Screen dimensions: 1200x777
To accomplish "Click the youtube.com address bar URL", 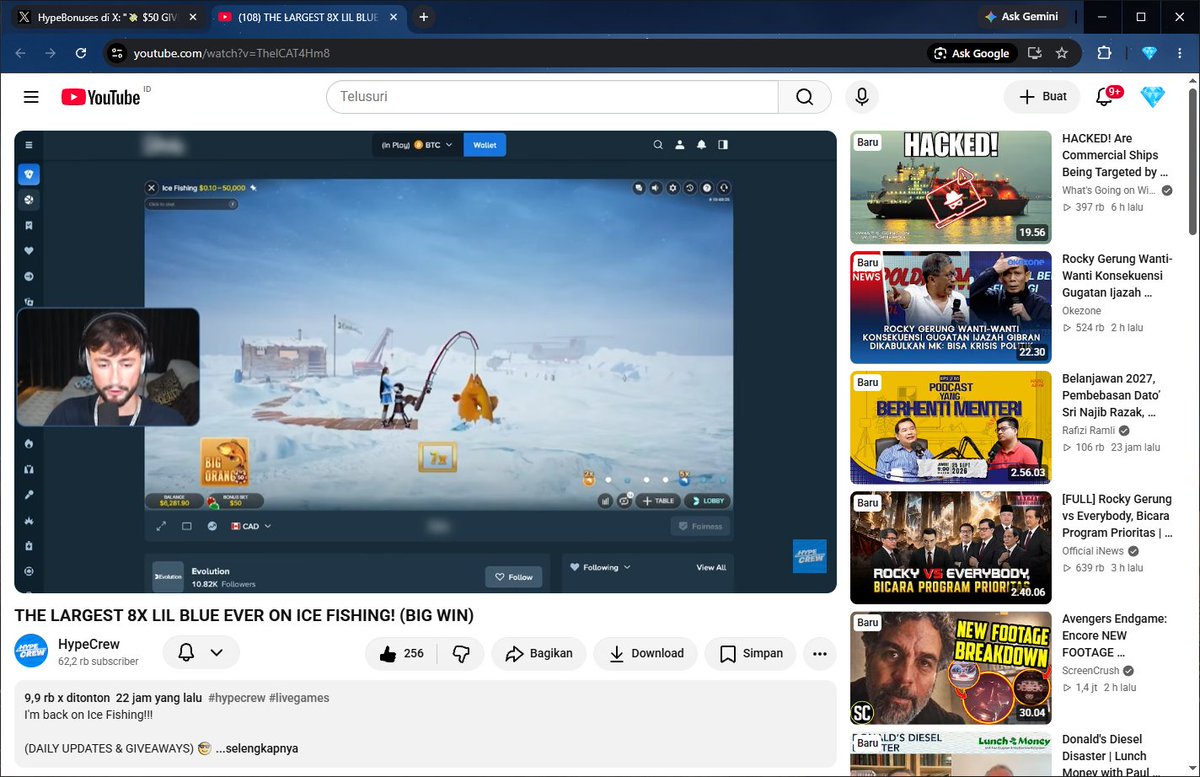I will click(232, 53).
